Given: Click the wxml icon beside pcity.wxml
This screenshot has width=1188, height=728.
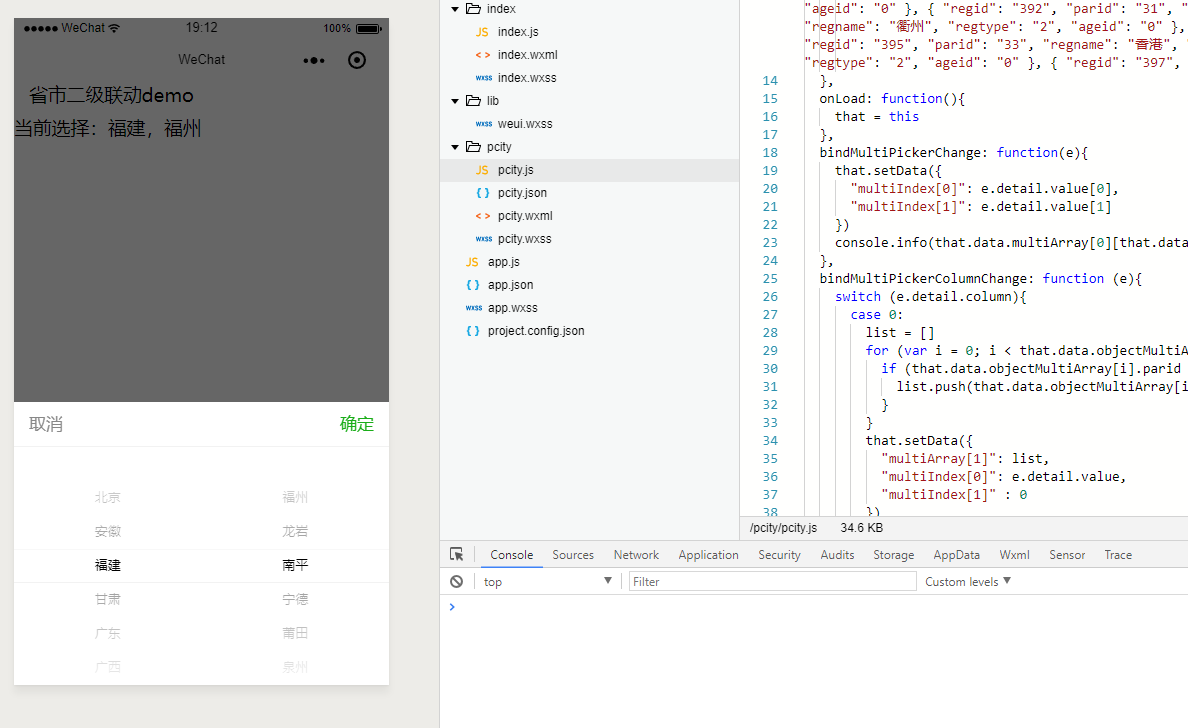Looking at the screenshot, I should pyautogui.click(x=482, y=216).
